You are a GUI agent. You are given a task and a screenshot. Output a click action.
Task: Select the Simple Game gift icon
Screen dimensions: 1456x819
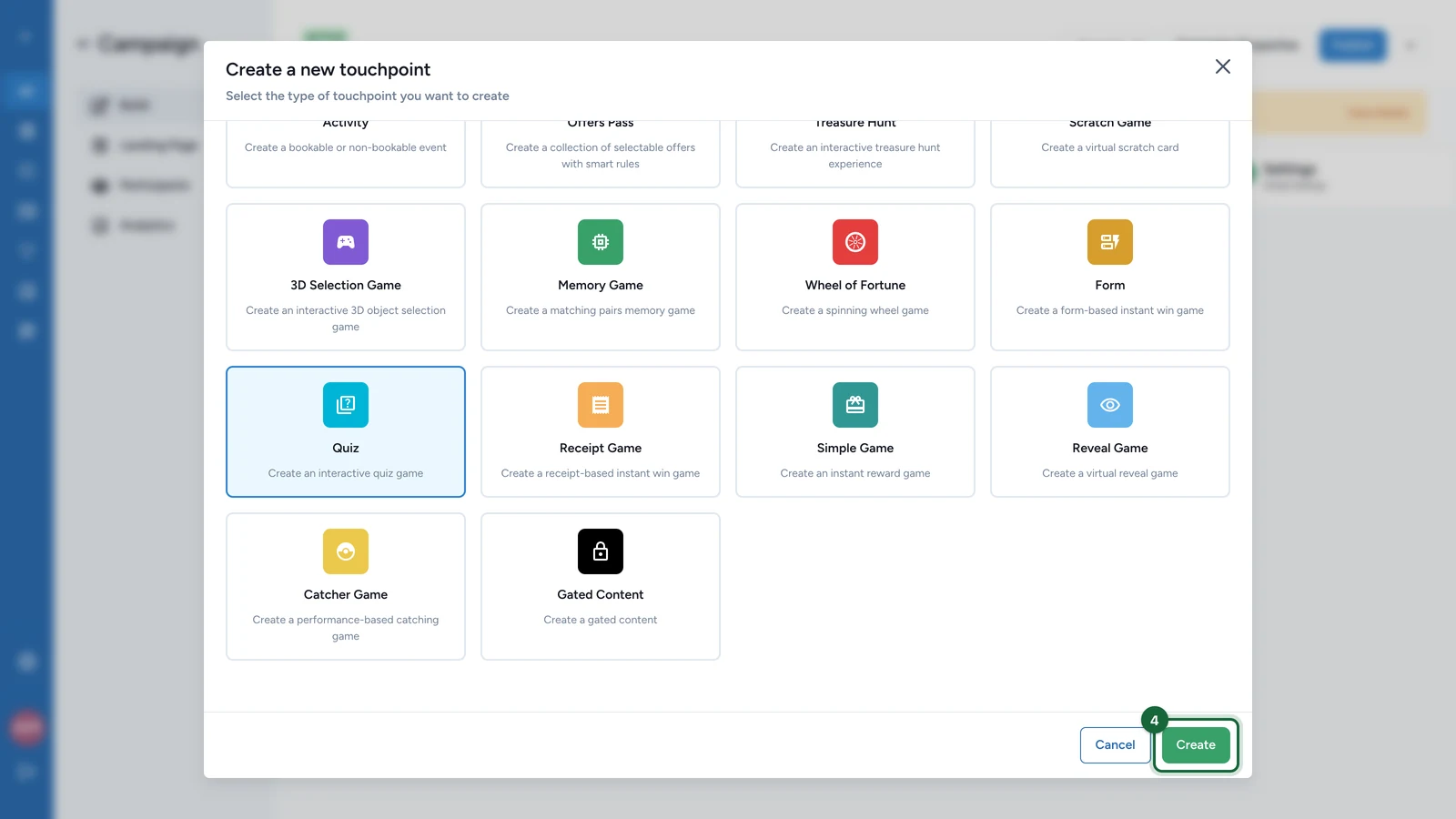[x=855, y=405]
